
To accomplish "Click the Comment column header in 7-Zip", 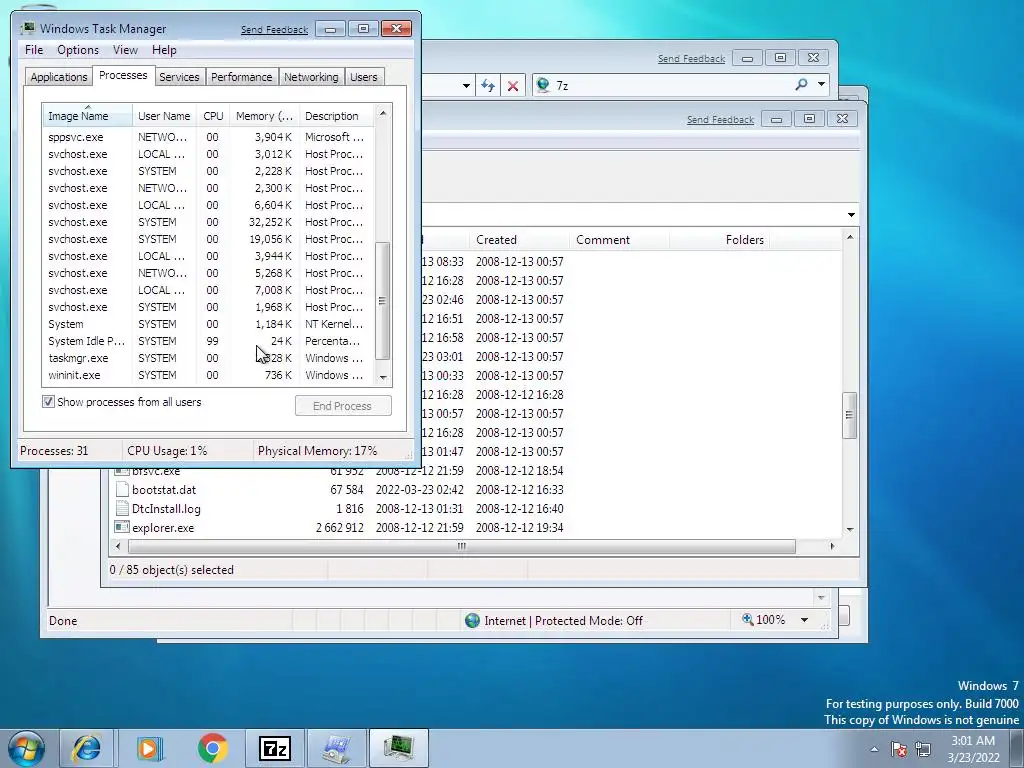I will click(619, 240).
